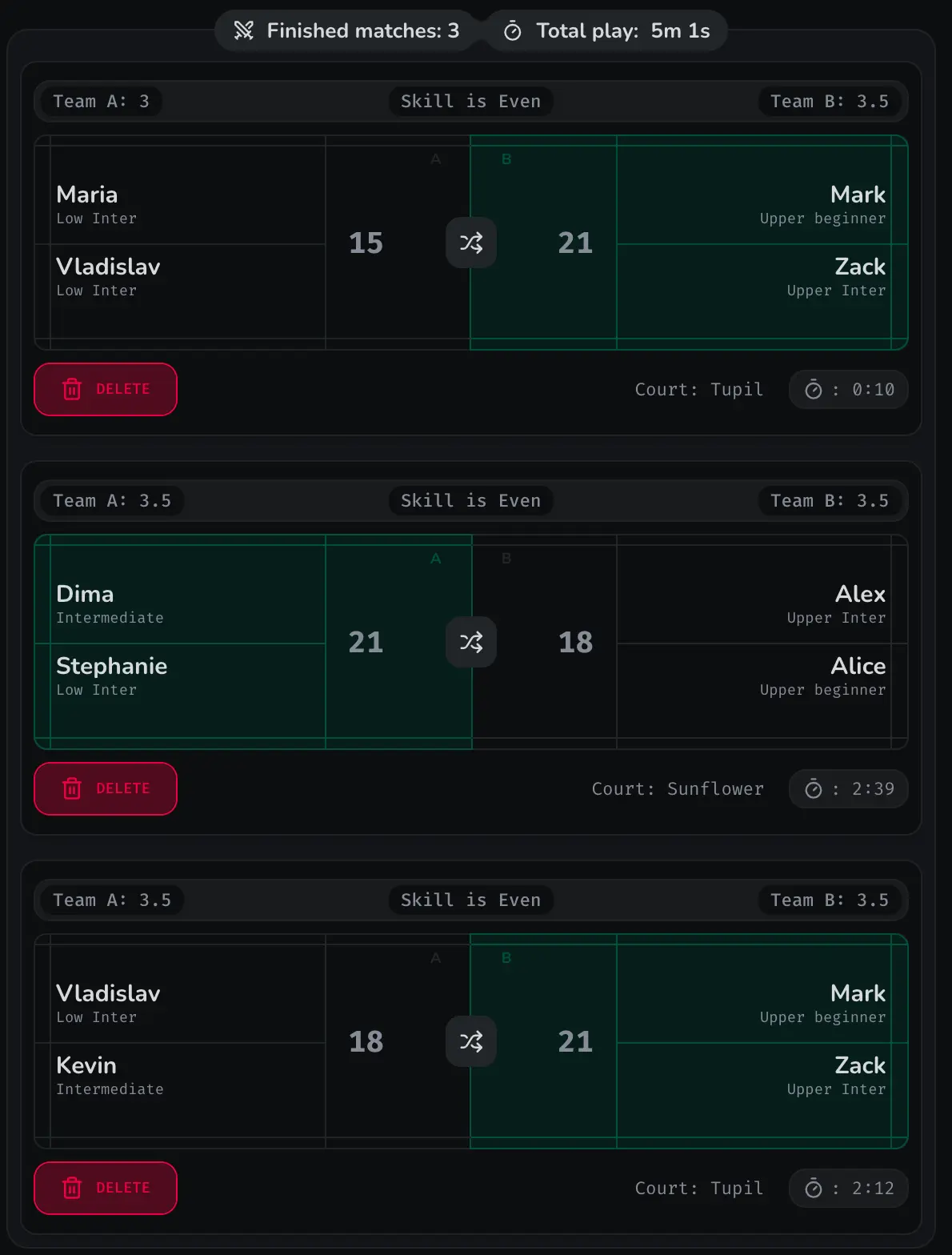Click the stopwatch icon next to Total play
The height and width of the screenshot is (1255, 952).
(513, 30)
